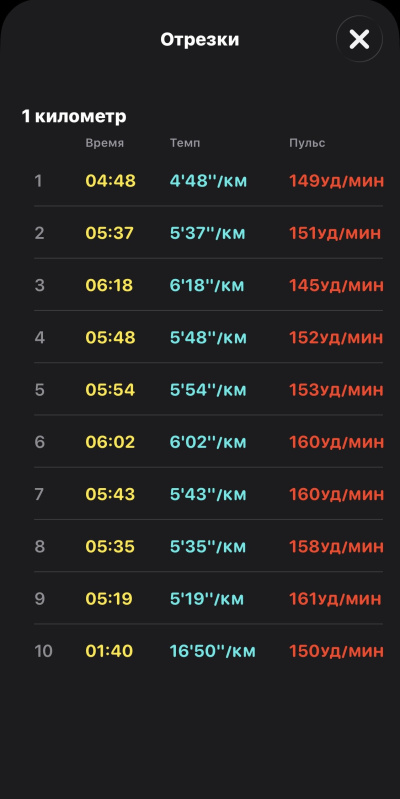Select the Отрезки title text

200,40
